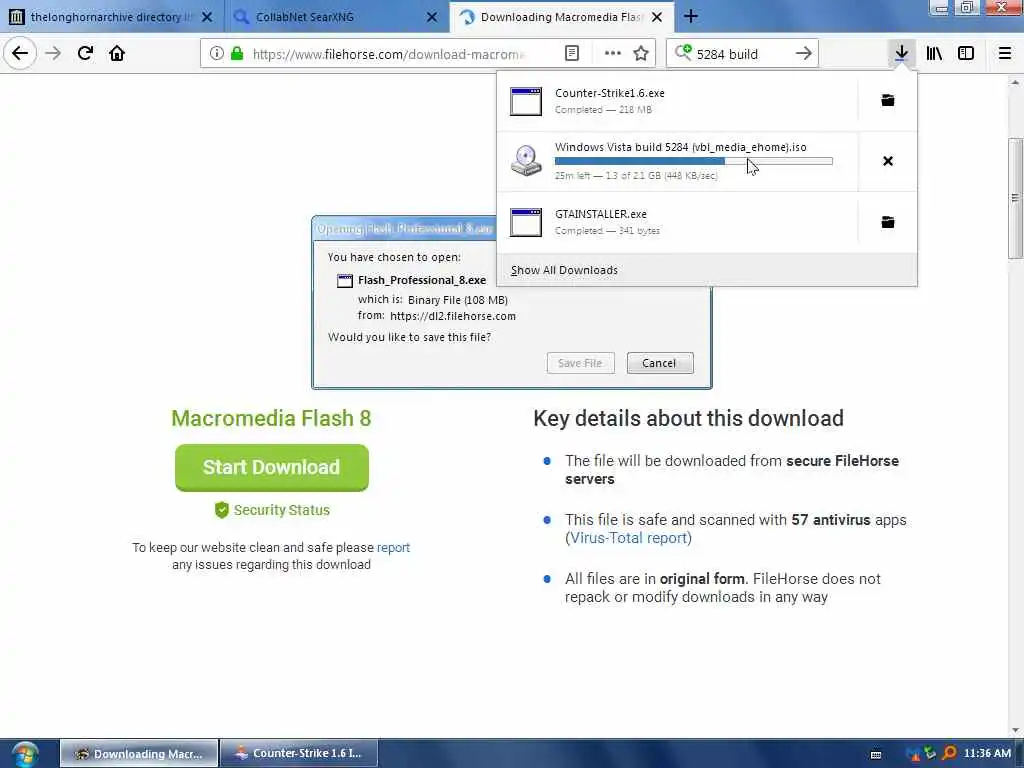Click the forward navigation arrow

53,53
